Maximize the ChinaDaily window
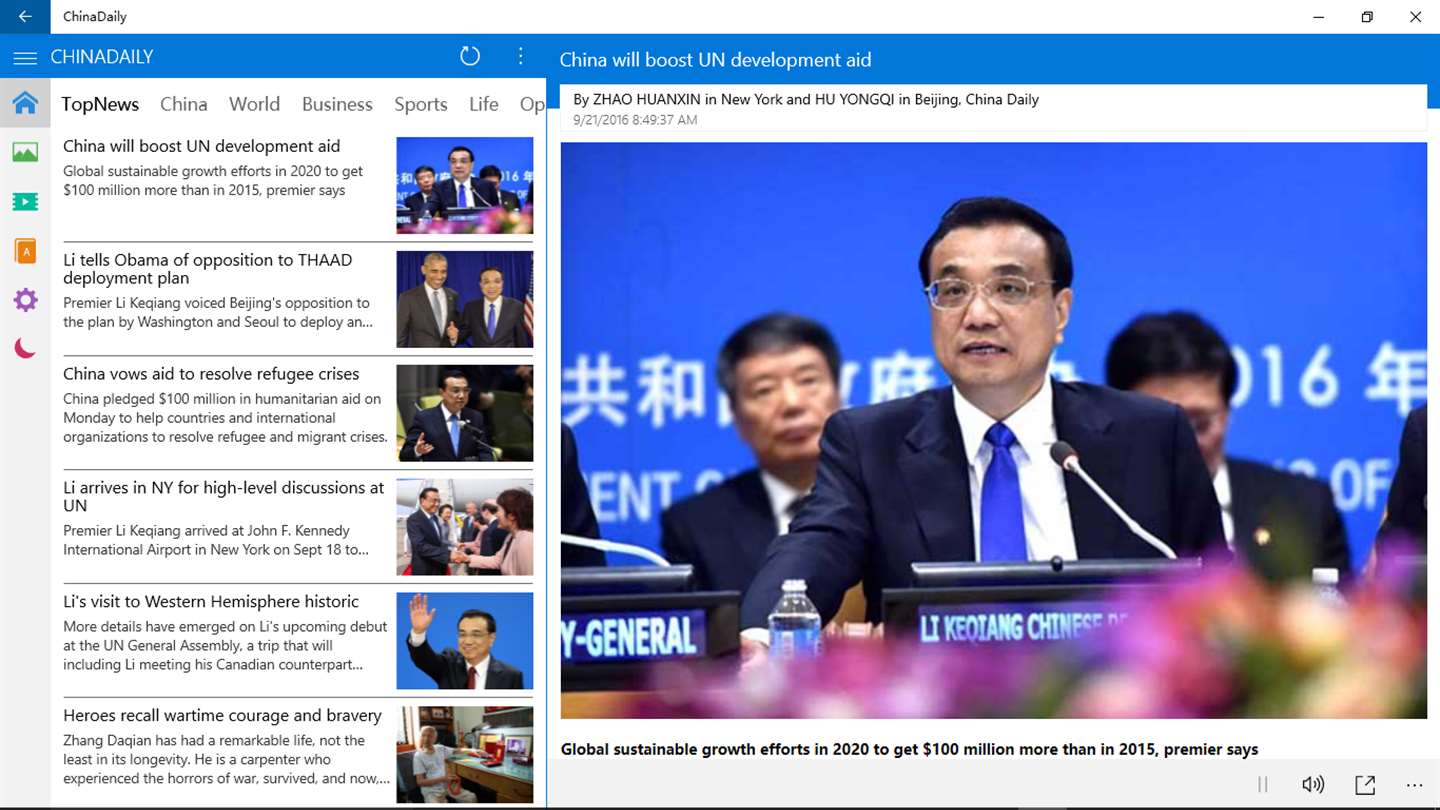Image resolution: width=1440 pixels, height=810 pixels. 1367,17
